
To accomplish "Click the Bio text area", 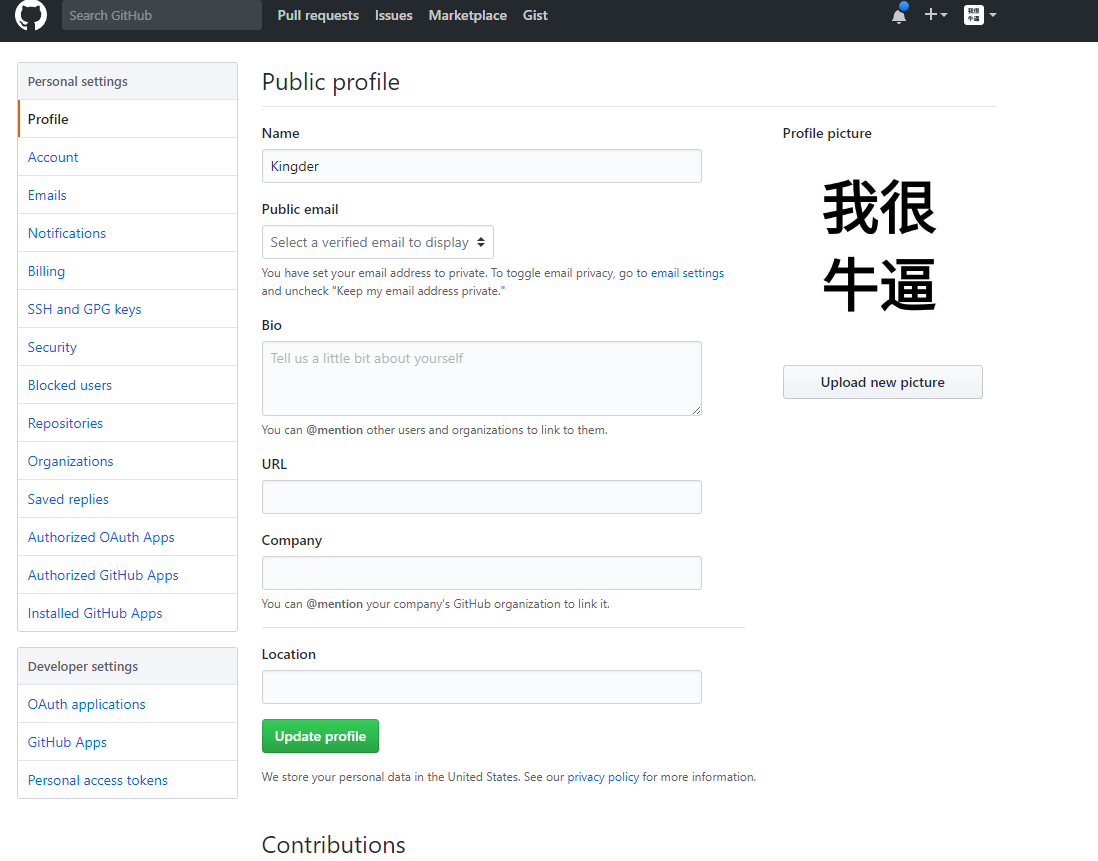I will click(x=482, y=378).
